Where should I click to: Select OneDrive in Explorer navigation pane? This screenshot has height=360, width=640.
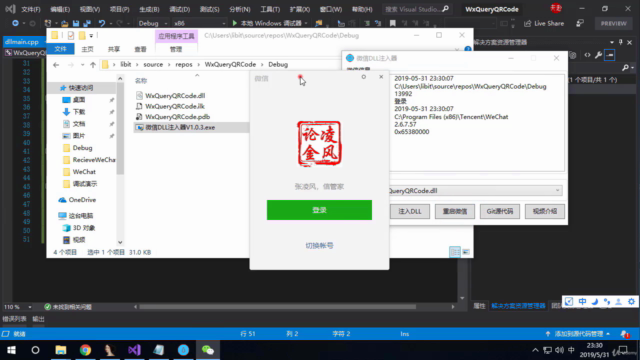click(82, 200)
